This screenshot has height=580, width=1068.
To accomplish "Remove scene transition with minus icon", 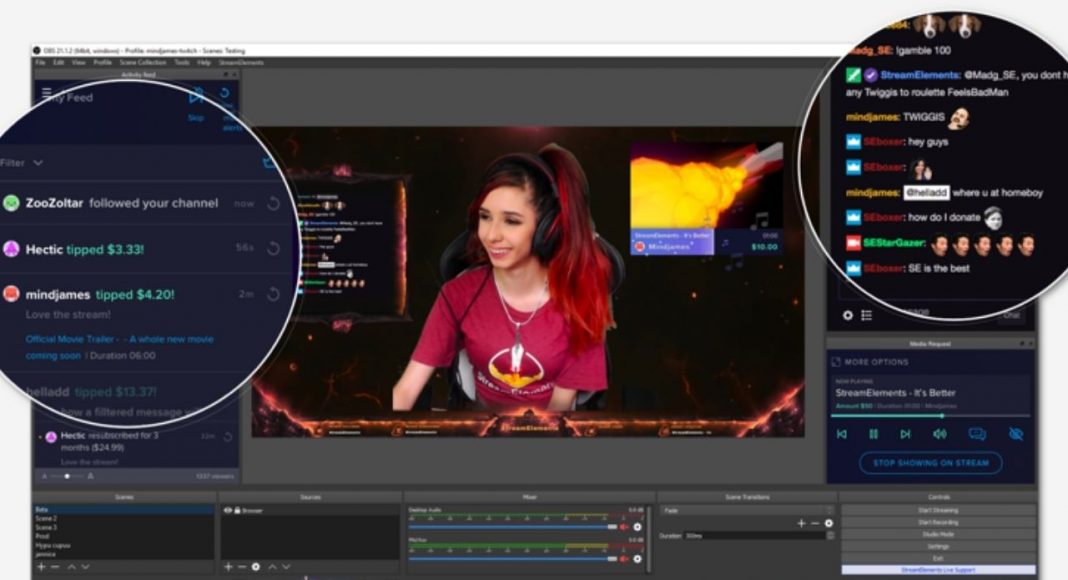I will point(815,523).
